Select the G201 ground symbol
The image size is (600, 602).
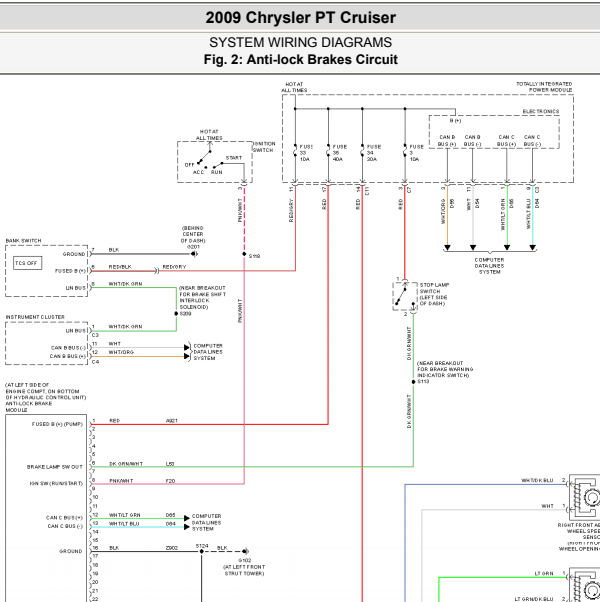pyautogui.click(x=194, y=254)
